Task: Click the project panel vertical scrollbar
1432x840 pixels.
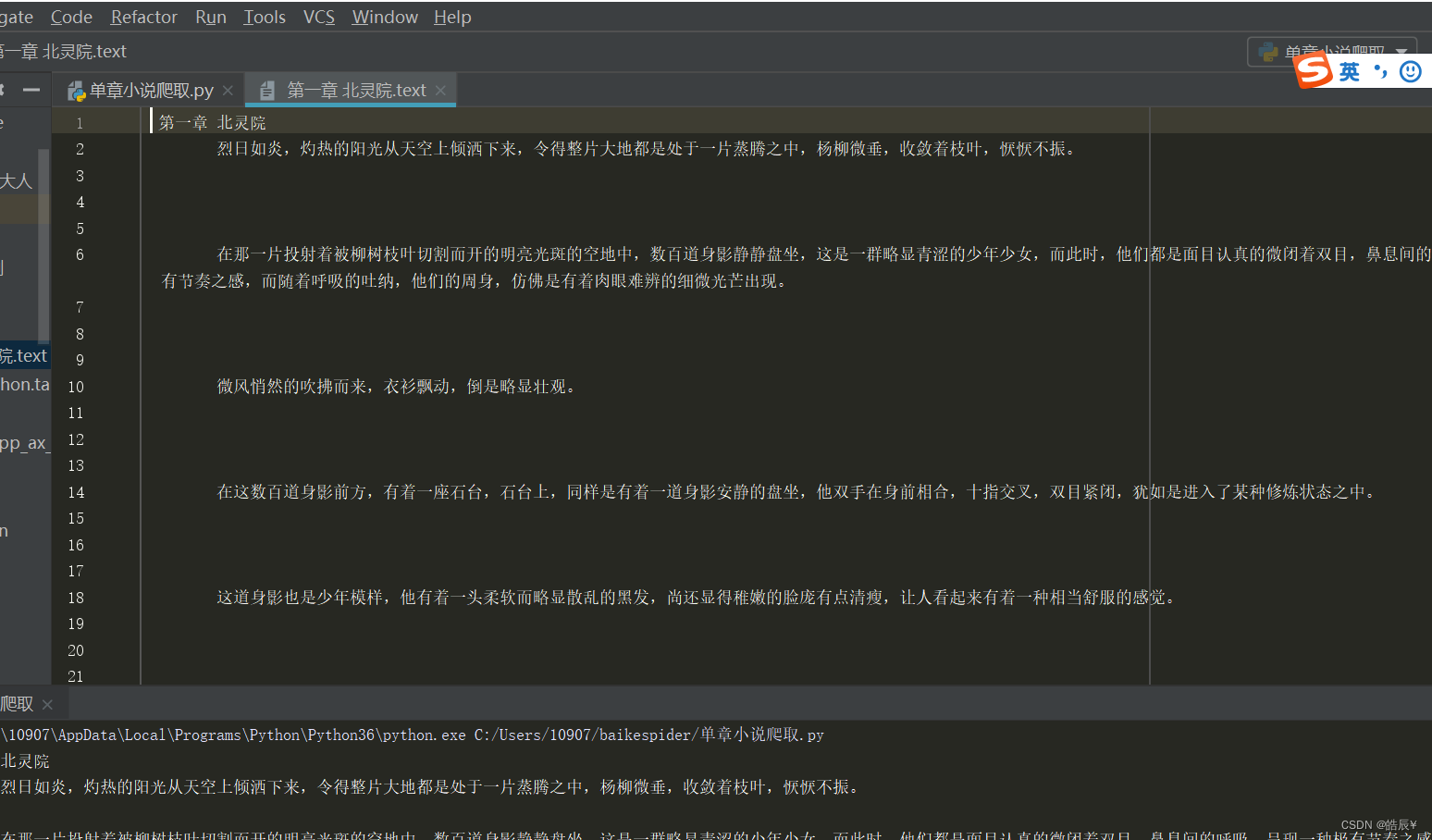Action: [43, 245]
